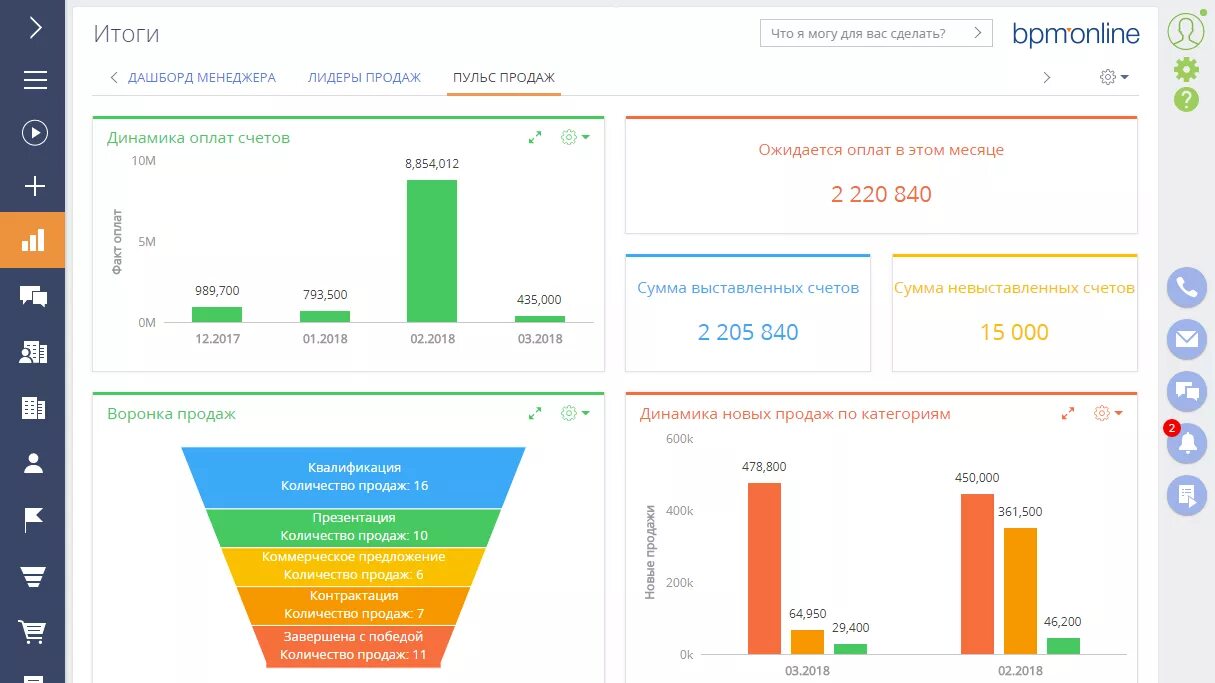1215x683 pixels.
Task: Expand Динамика новых продаж chart fullscreen
Action: (1068, 413)
